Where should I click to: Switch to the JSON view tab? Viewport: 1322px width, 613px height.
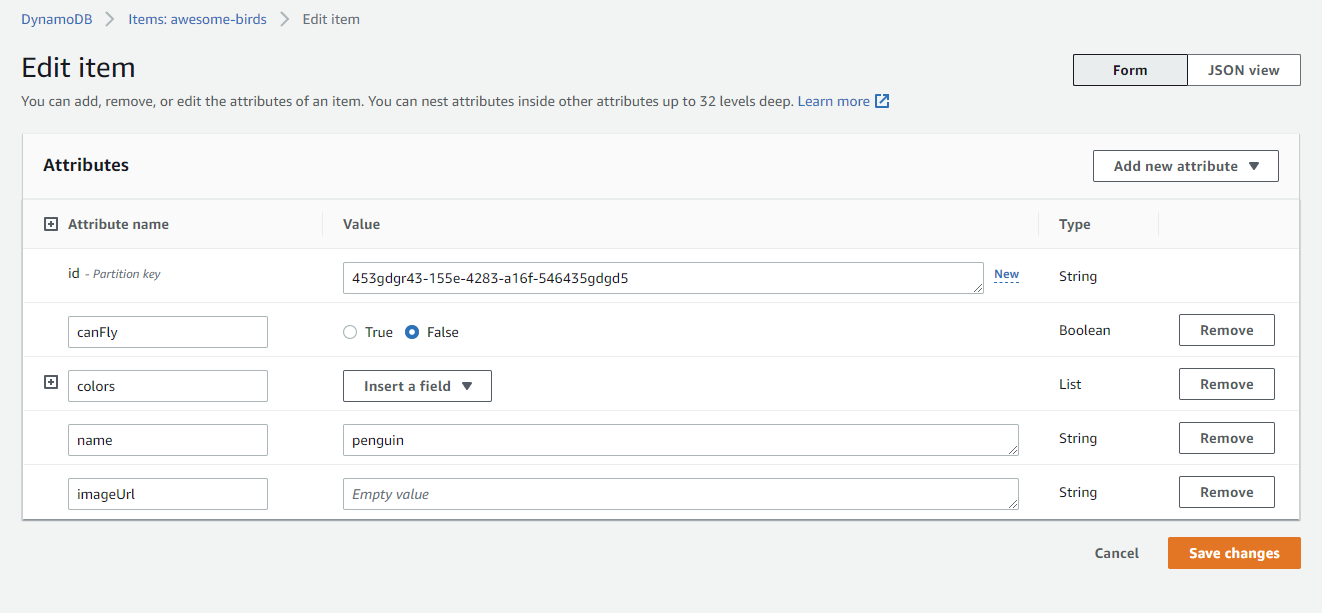pyautogui.click(x=1243, y=70)
